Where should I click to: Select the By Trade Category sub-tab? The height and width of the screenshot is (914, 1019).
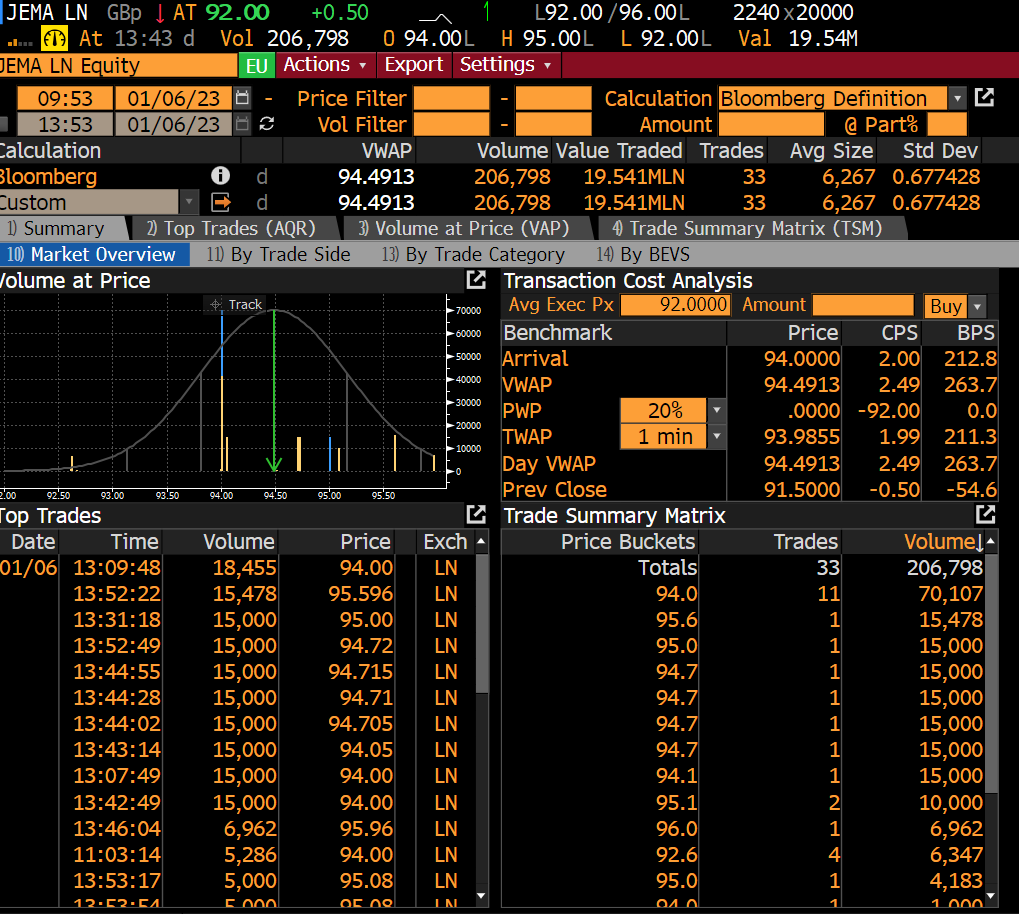click(473, 254)
